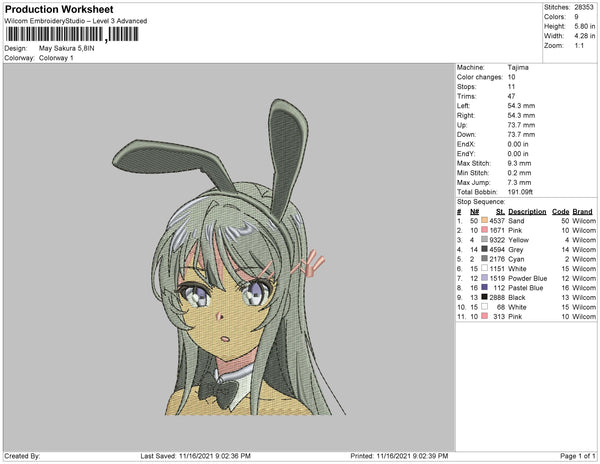The height and width of the screenshot is (464, 600).
Task: Click the Color changes value '10'
Action: tap(512, 77)
